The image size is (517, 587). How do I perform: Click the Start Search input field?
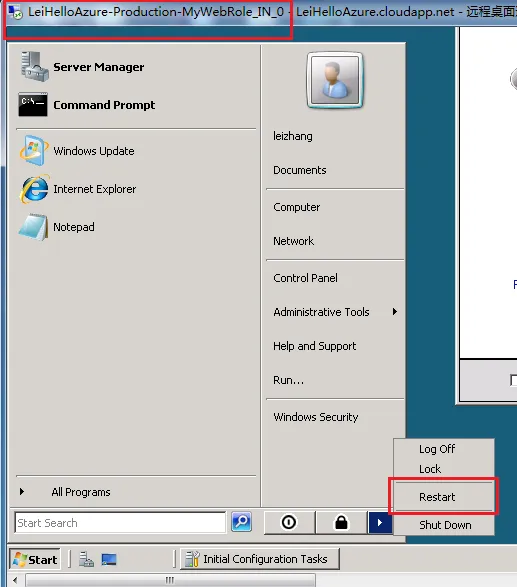[x=121, y=523]
